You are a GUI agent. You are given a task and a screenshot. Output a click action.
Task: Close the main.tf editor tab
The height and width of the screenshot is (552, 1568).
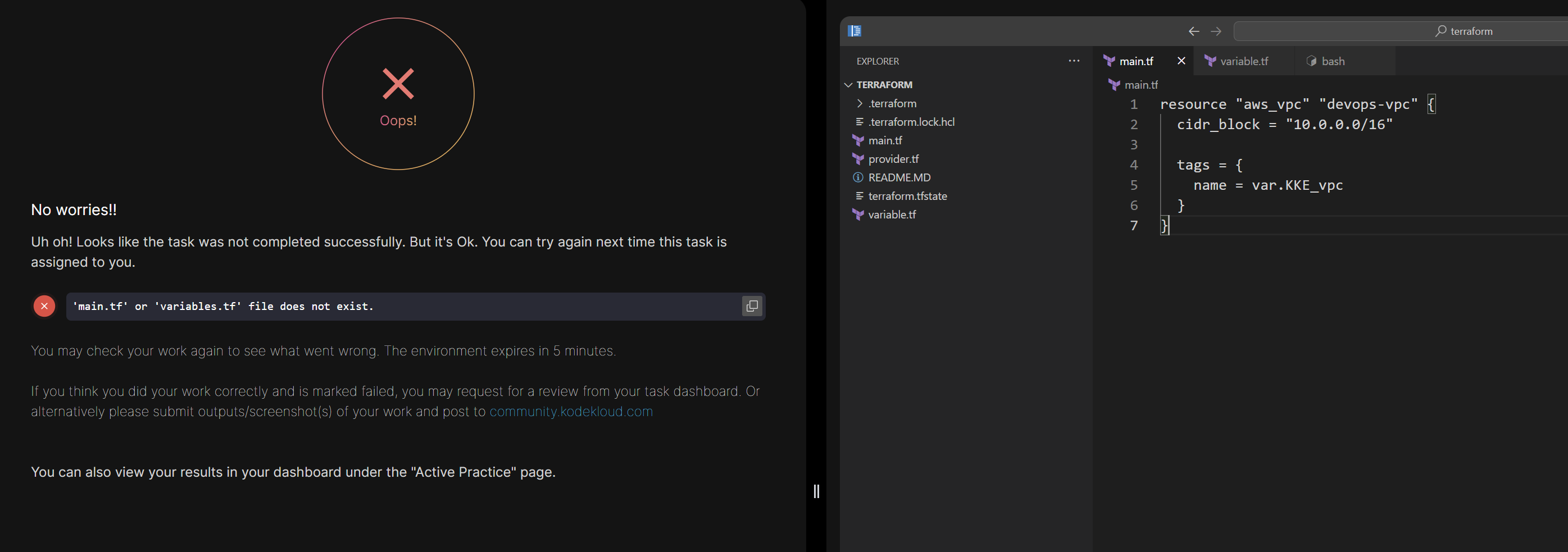point(1181,61)
